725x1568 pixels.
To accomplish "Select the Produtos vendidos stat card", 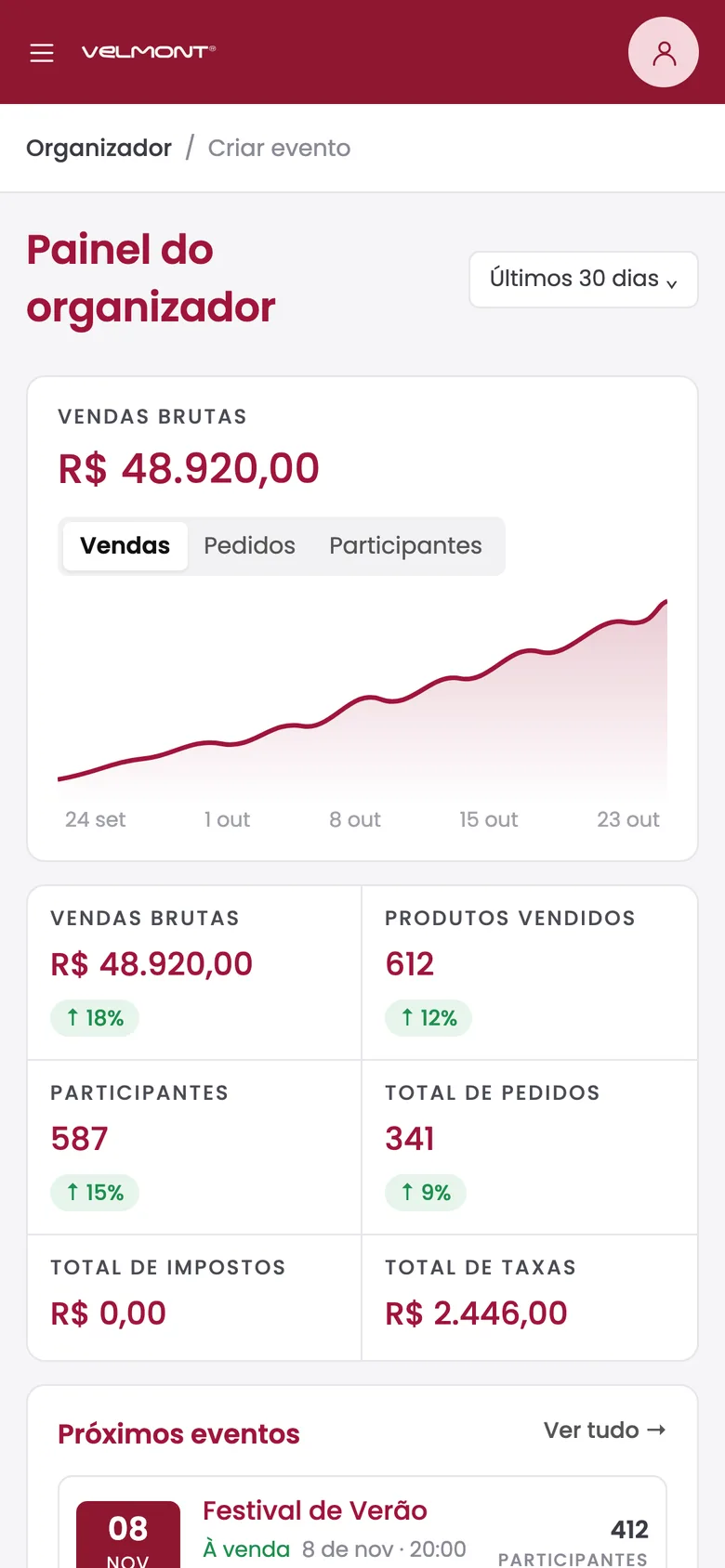I will [x=530, y=973].
